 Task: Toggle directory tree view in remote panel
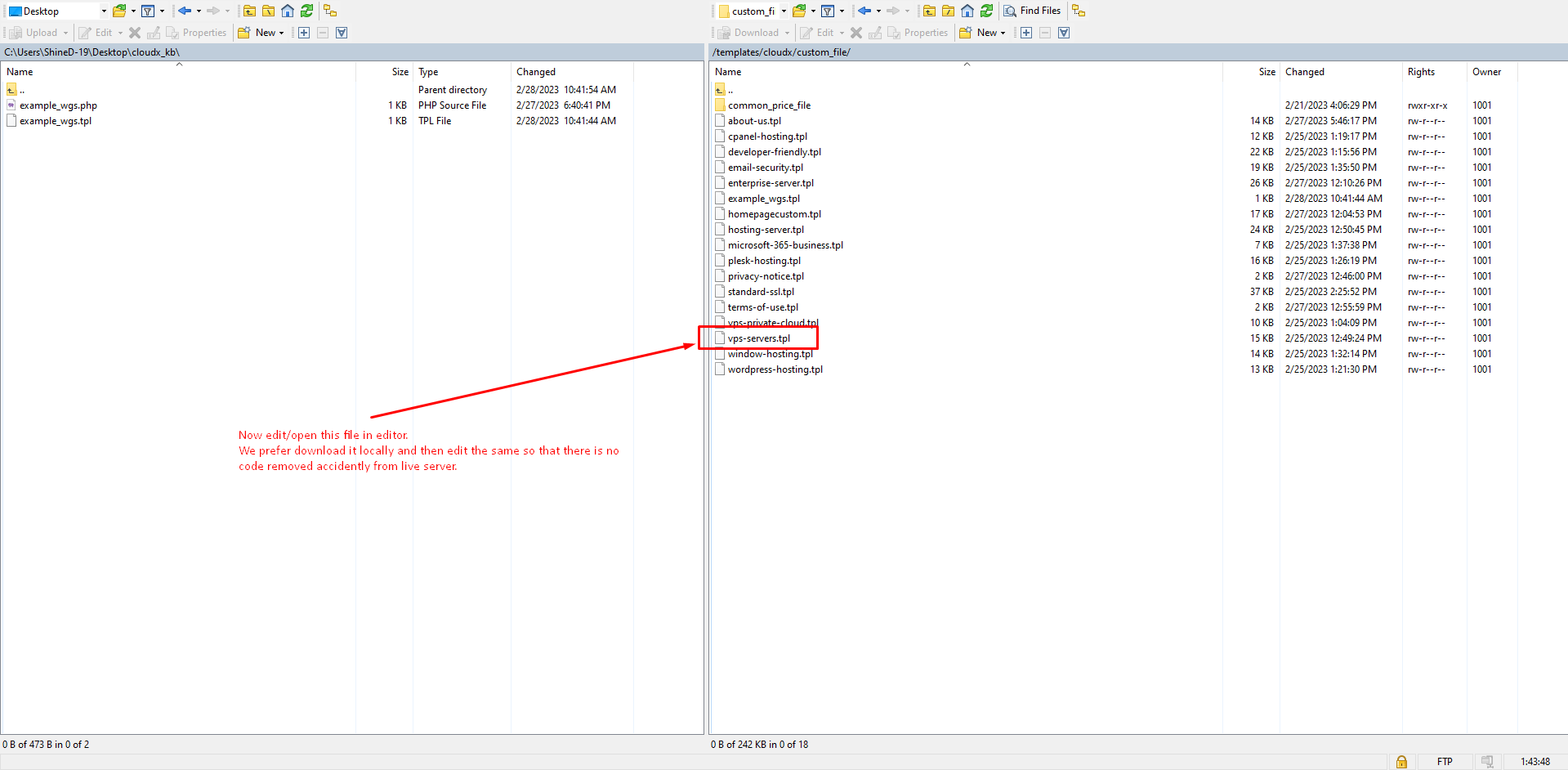(x=1079, y=11)
